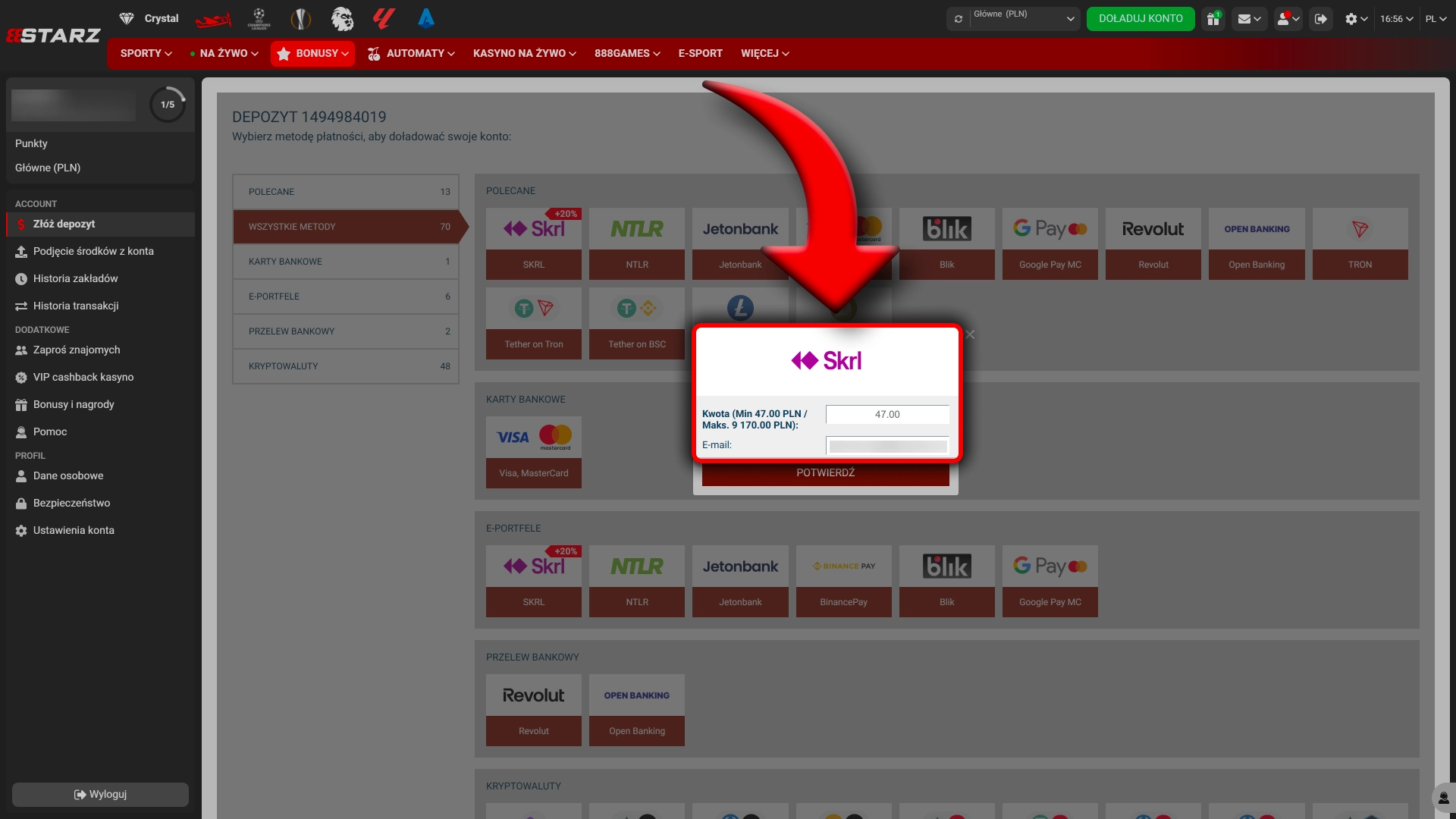
Task: Select the Blik payment method in Polecane
Action: [946, 243]
